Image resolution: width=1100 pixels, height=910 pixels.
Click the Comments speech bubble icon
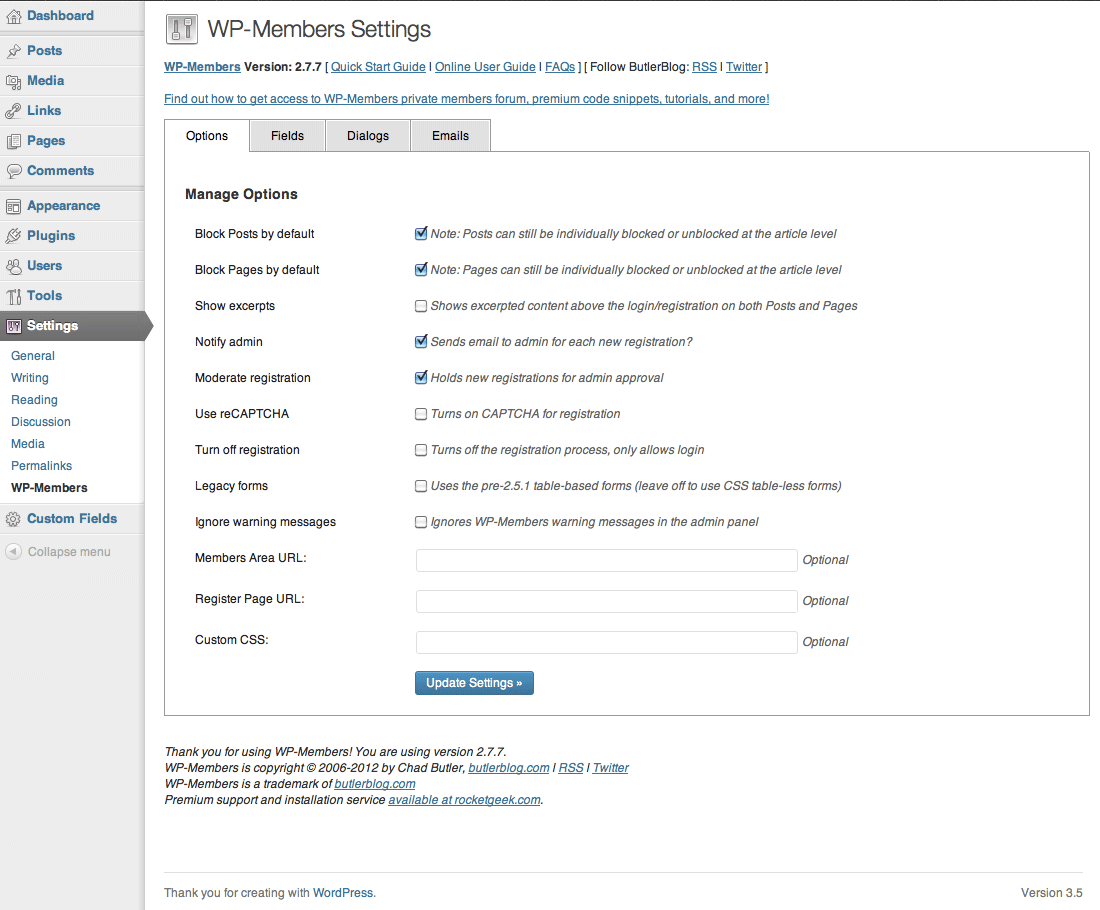tap(13, 171)
